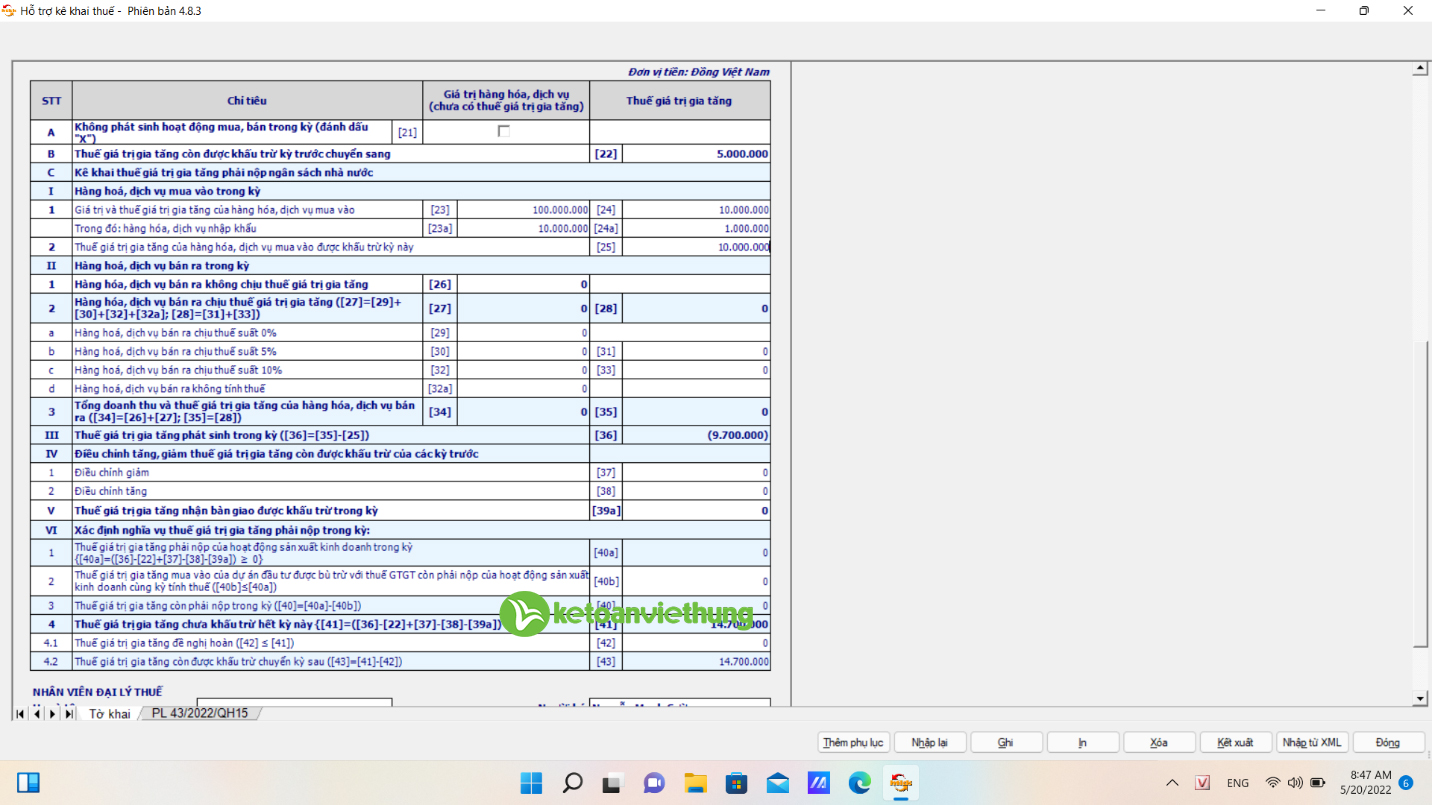1432x805 pixels.
Task: Open the Windows Widgets panel icon
Action: click(28, 782)
